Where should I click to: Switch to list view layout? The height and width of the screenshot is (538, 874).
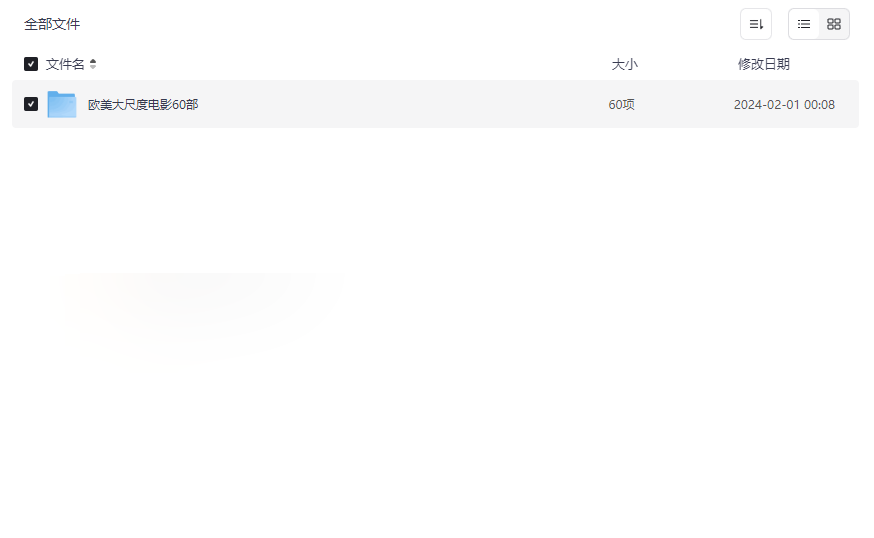804,24
